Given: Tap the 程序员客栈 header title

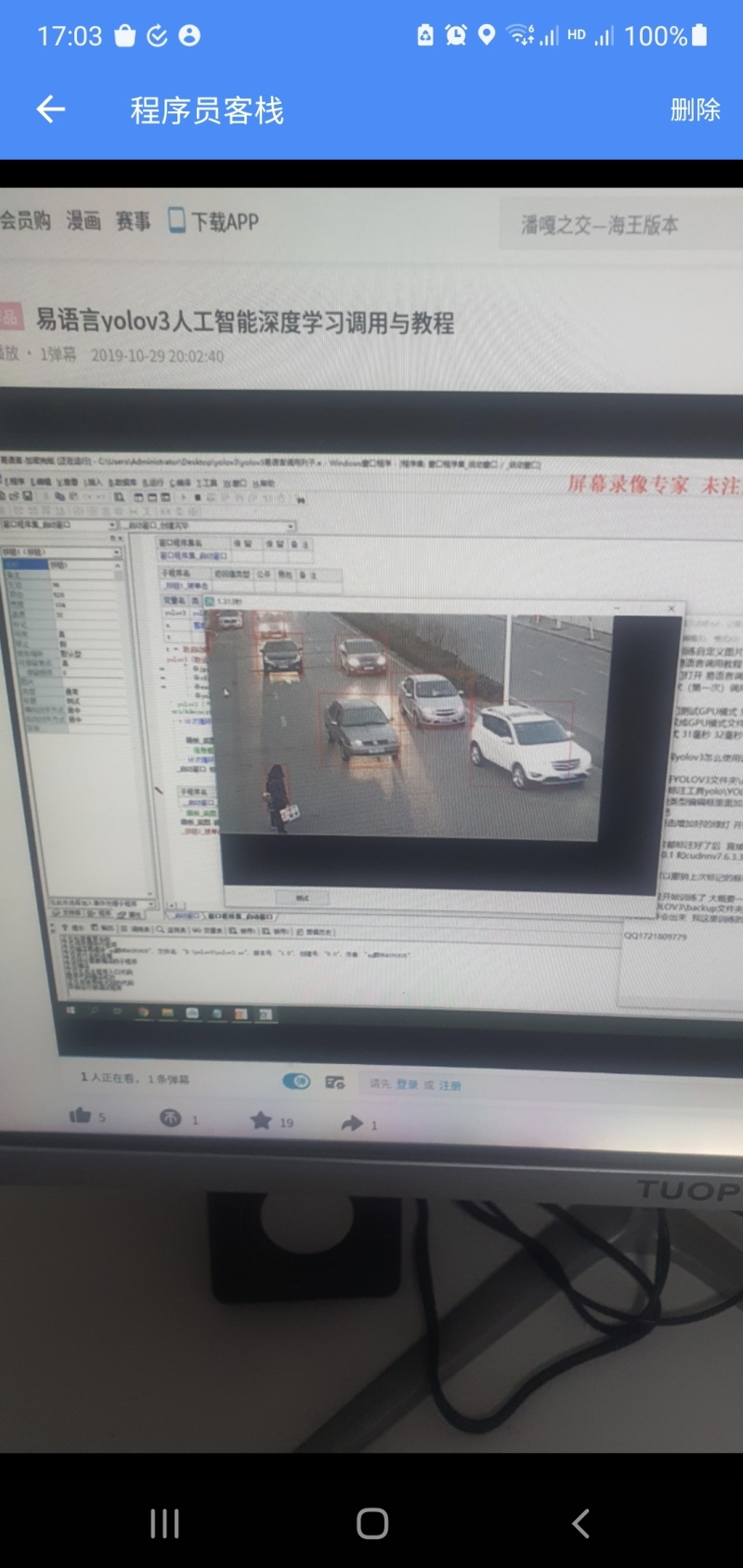Looking at the screenshot, I should [207, 110].
